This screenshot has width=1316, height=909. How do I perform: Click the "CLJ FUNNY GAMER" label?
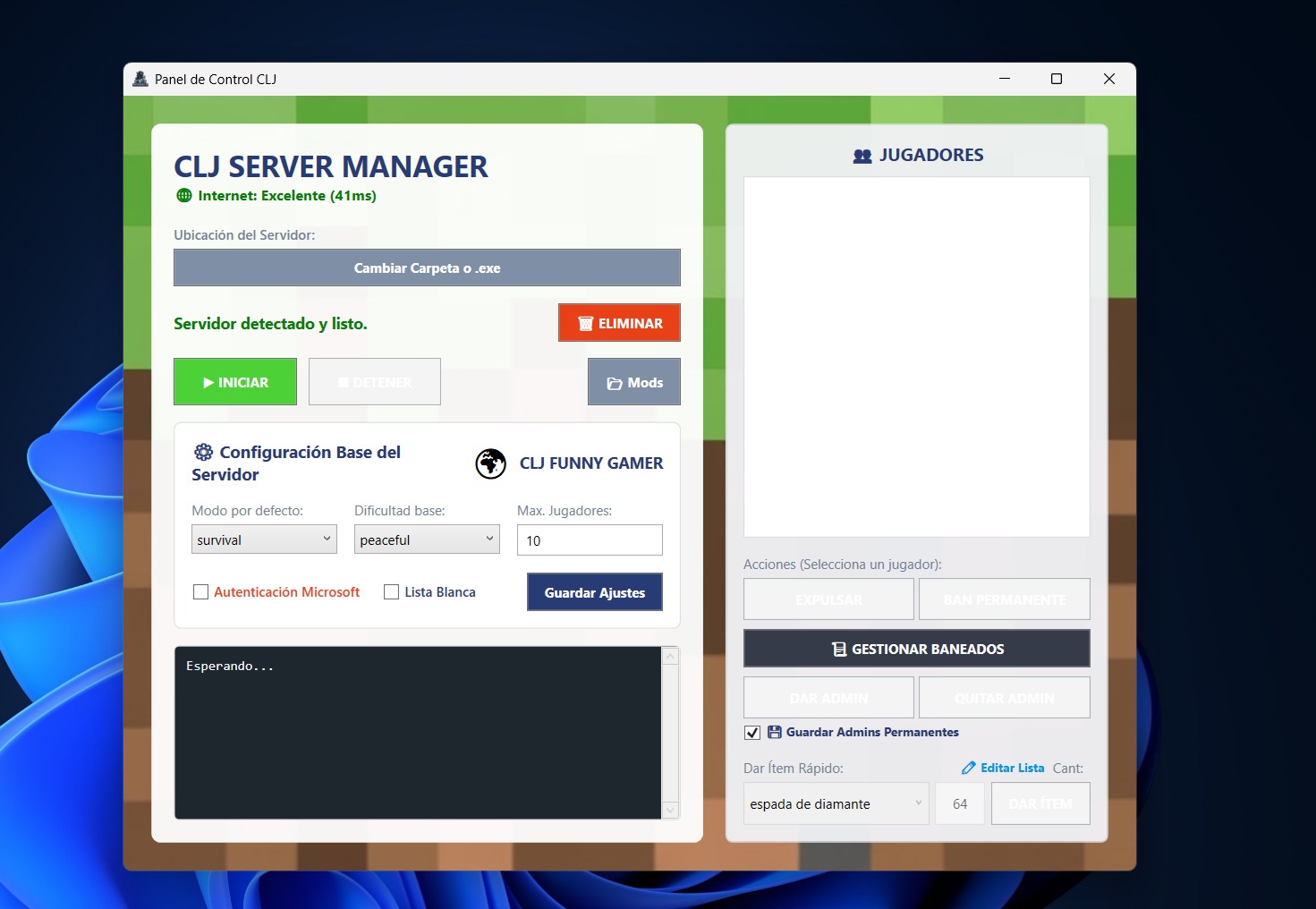(x=591, y=463)
